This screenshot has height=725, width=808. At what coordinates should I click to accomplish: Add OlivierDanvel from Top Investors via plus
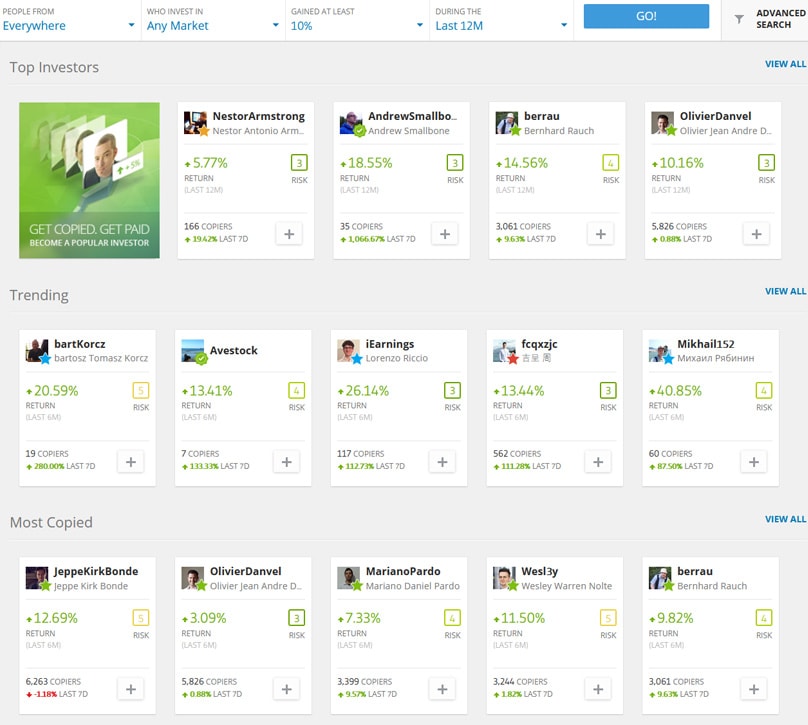click(756, 234)
